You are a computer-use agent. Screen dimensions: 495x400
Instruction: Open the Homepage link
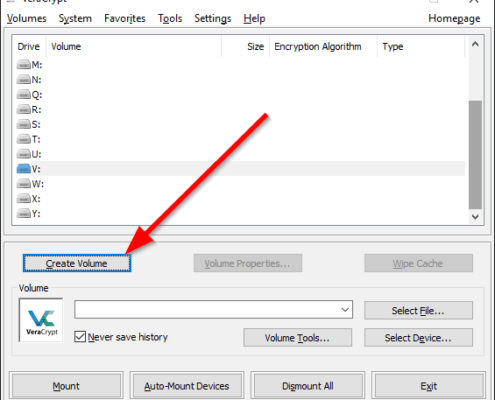tap(454, 18)
